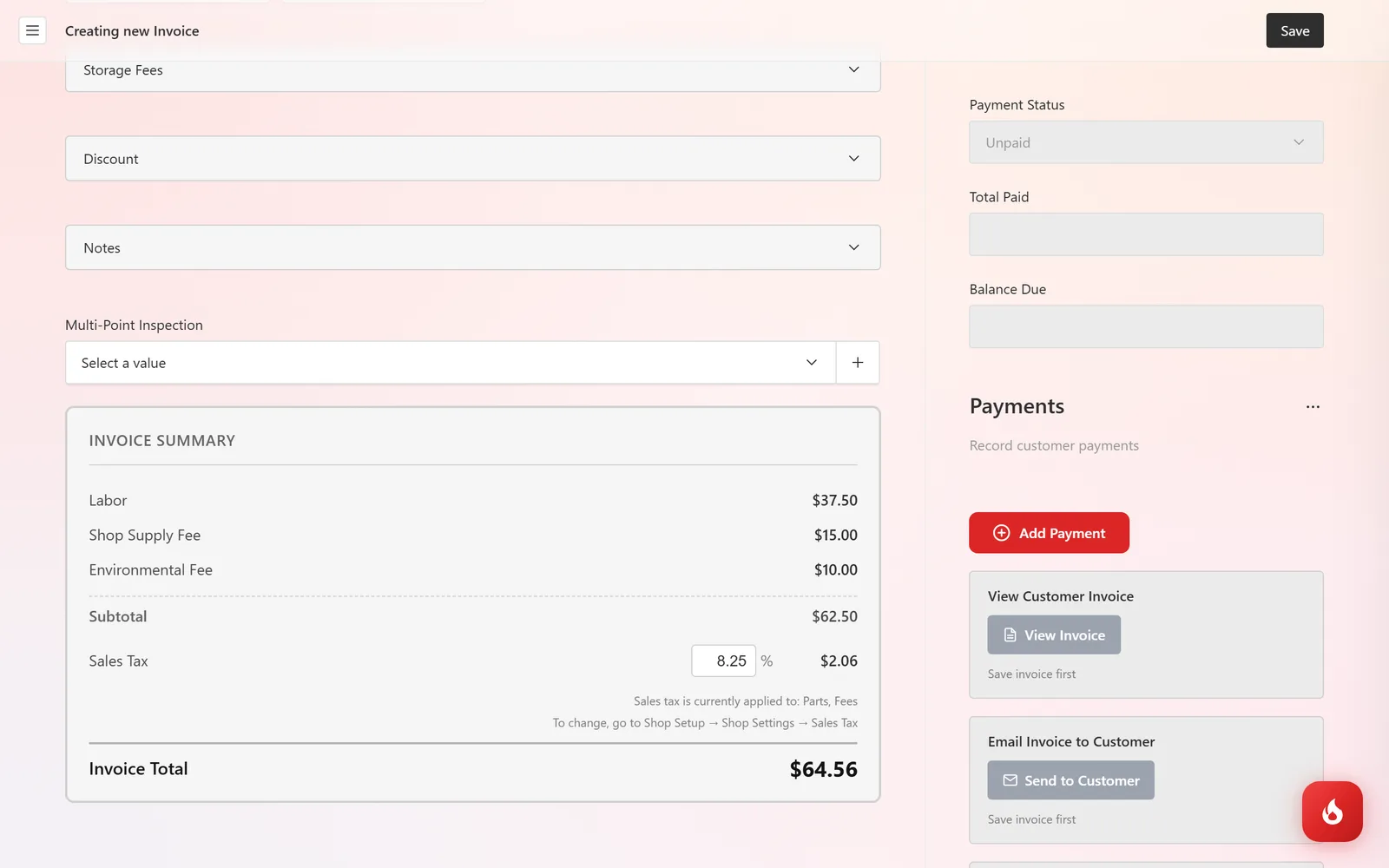Screen dimensions: 1389x868
Task: Click the Add Payment button
Action: click(x=1049, y=533)
